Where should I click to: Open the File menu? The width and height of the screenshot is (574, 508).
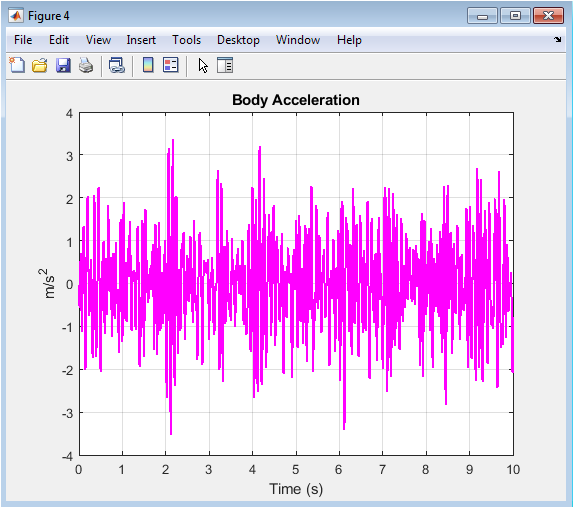pos(23,40)
